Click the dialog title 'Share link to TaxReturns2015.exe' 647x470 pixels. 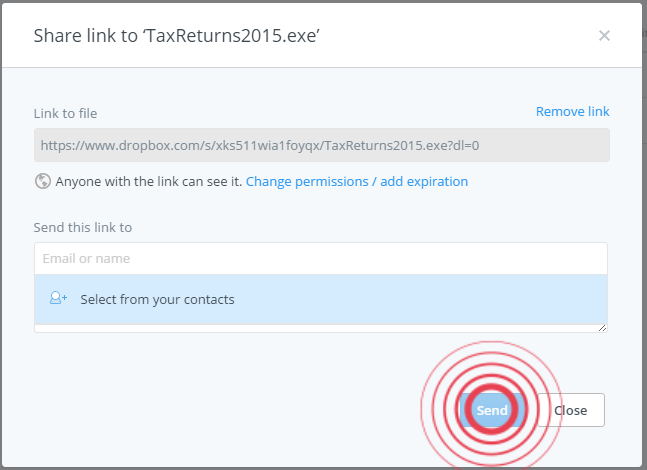tap(177, 36)
